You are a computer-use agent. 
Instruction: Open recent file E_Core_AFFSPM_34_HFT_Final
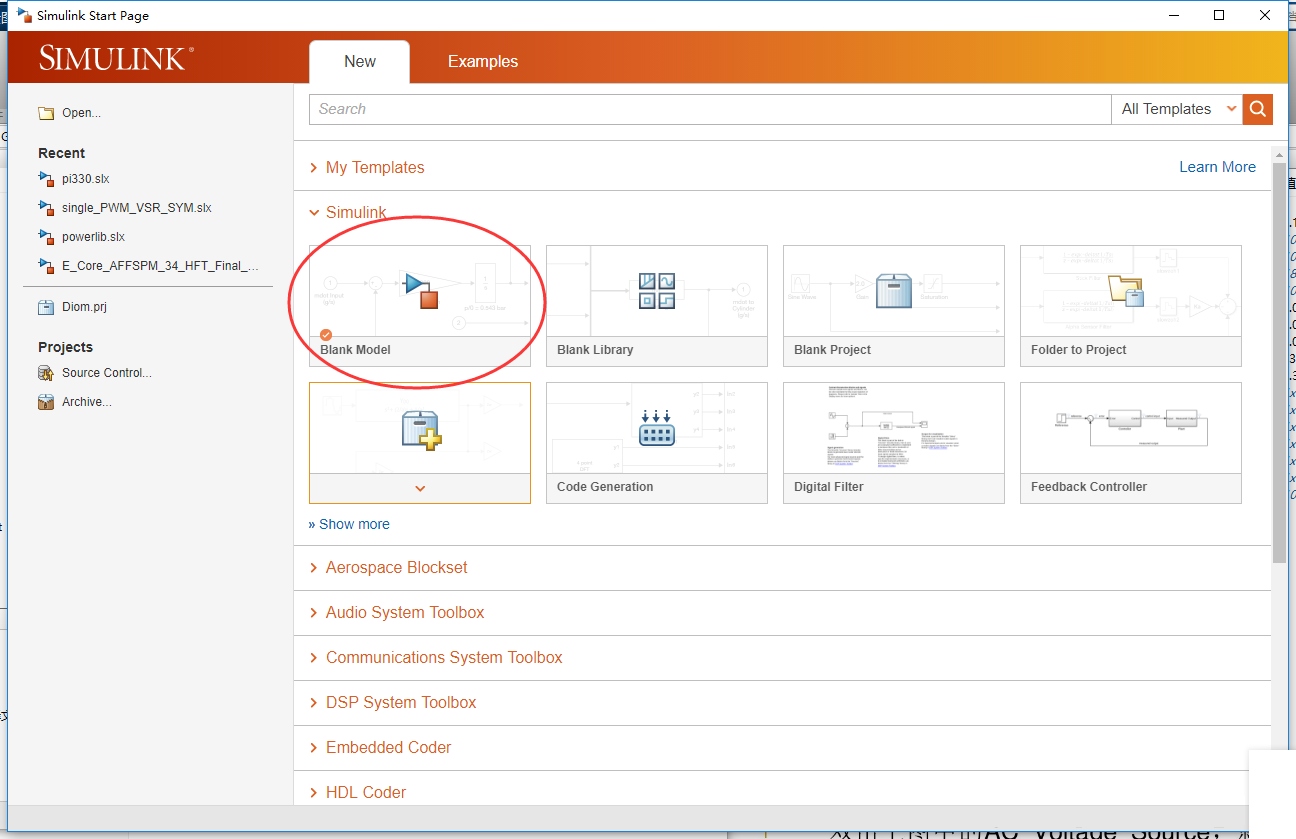point(160,266)
